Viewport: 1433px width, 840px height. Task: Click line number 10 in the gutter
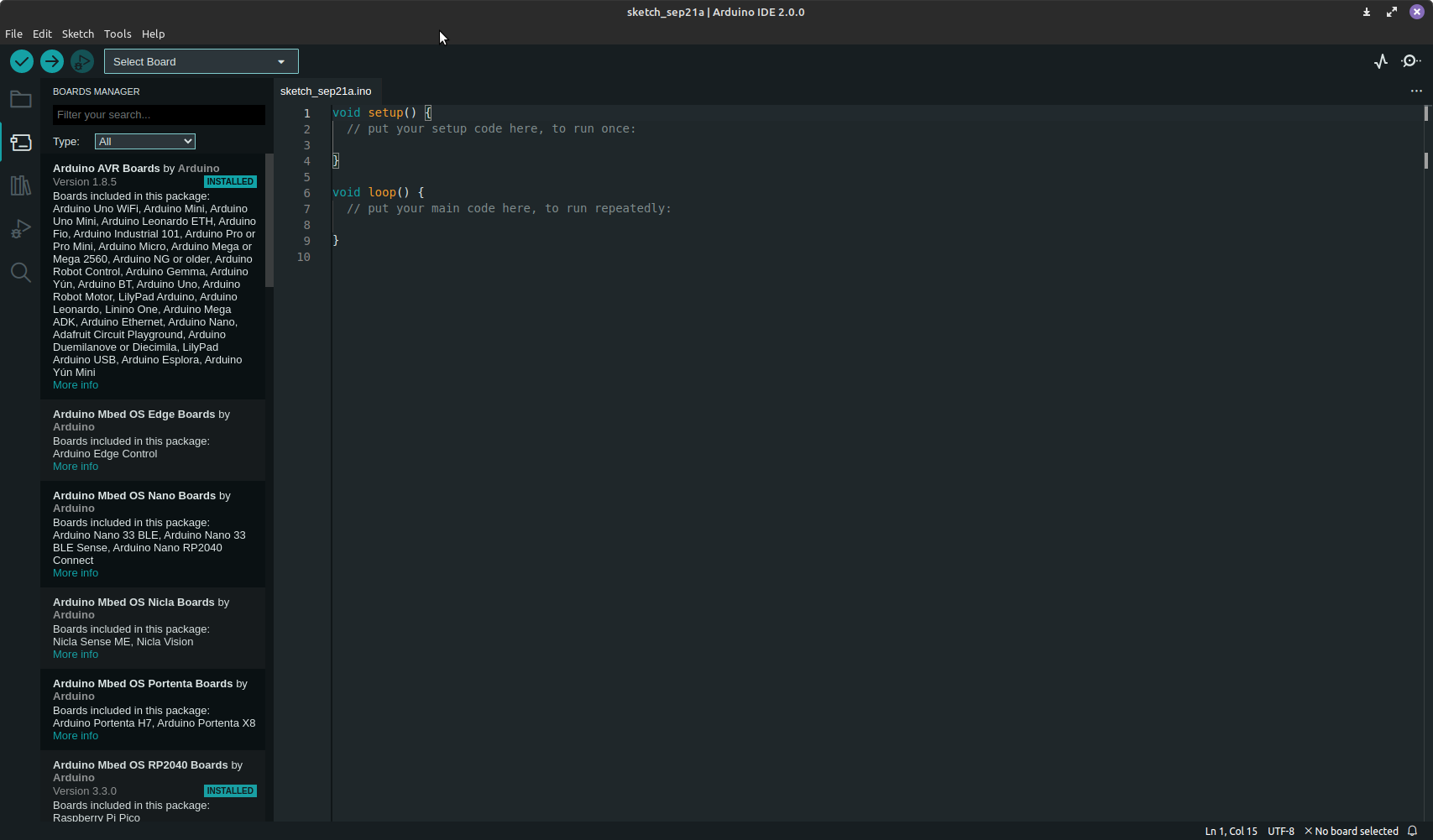tap(303, 257)
